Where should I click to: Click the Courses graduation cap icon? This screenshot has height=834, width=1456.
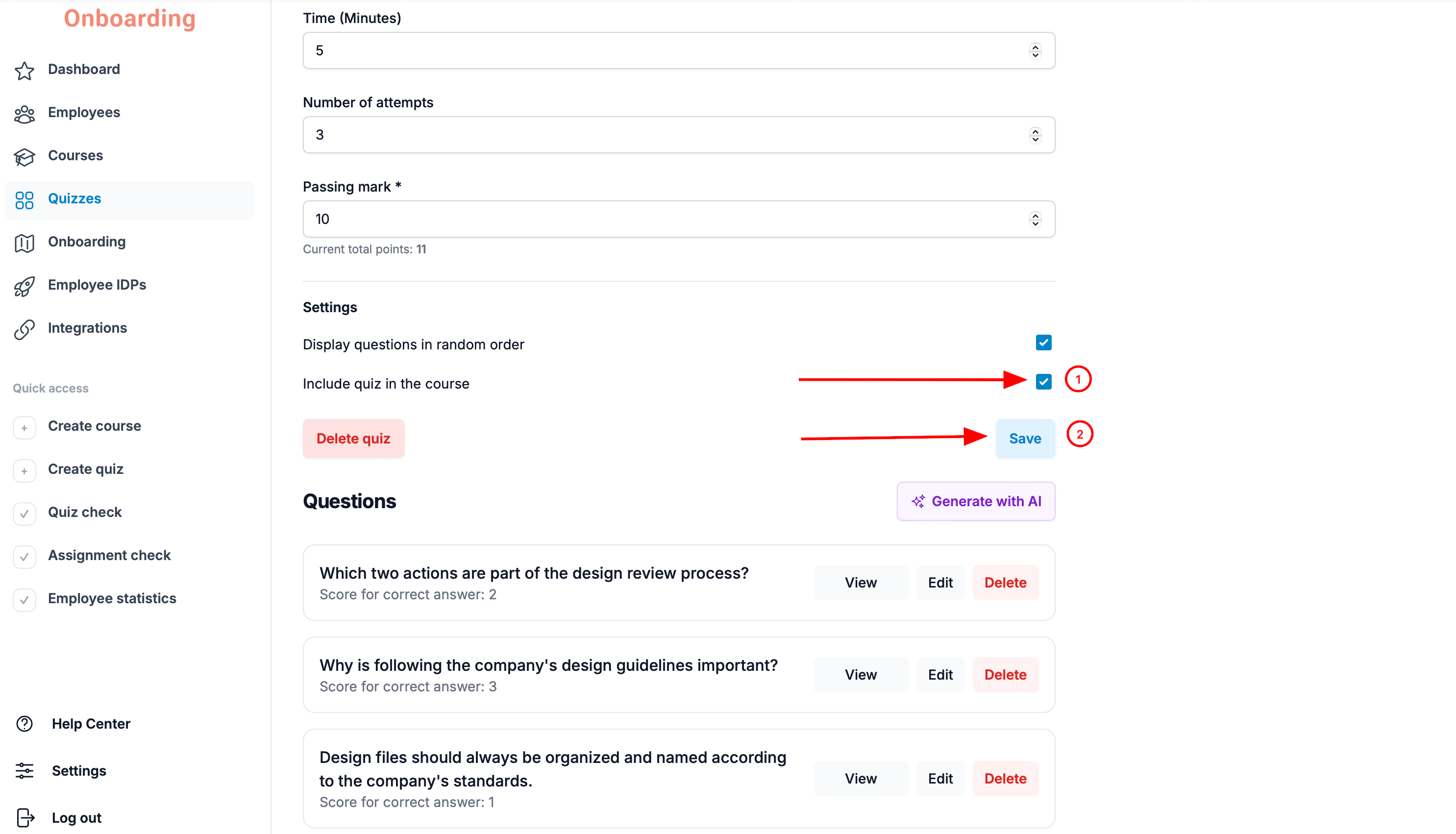(x=25, y=156)
